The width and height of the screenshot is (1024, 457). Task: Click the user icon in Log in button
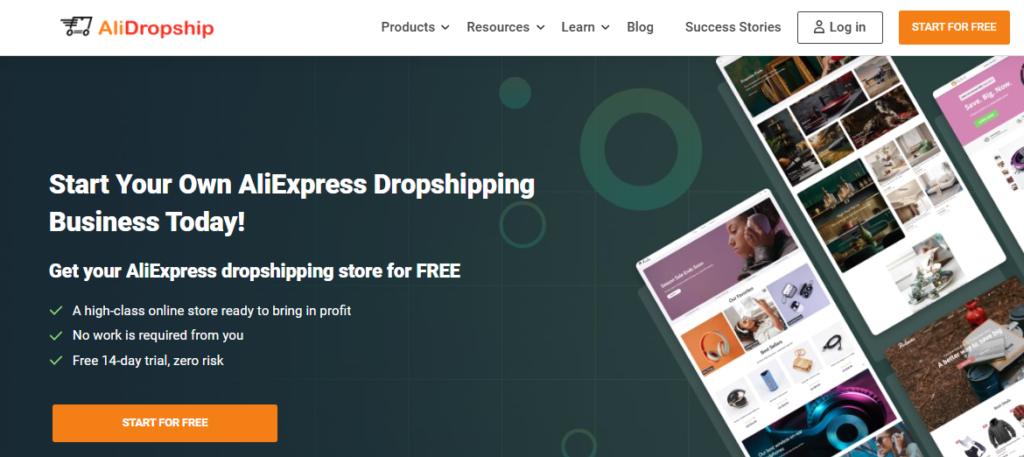[818, 27]
